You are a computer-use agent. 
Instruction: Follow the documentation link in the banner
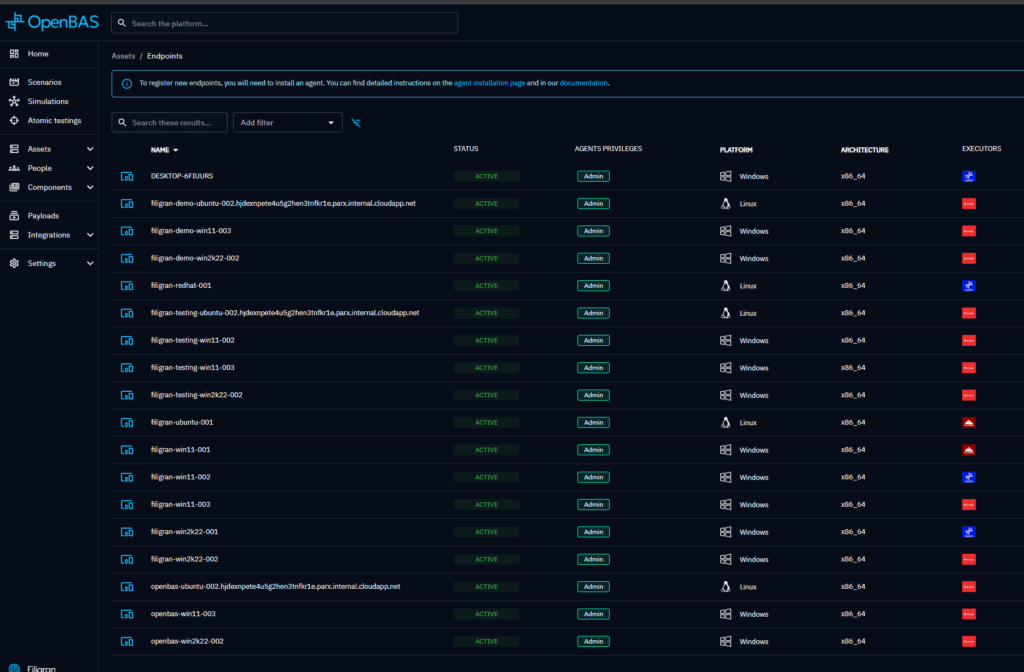[x=583, y=84]
